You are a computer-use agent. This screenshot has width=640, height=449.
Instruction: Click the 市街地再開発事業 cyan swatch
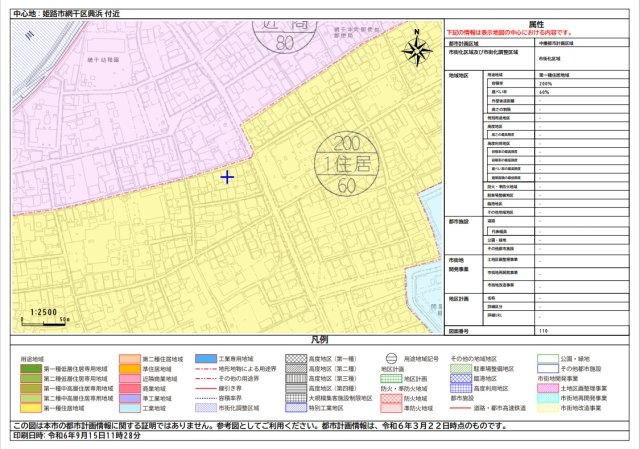click(548, 398)
